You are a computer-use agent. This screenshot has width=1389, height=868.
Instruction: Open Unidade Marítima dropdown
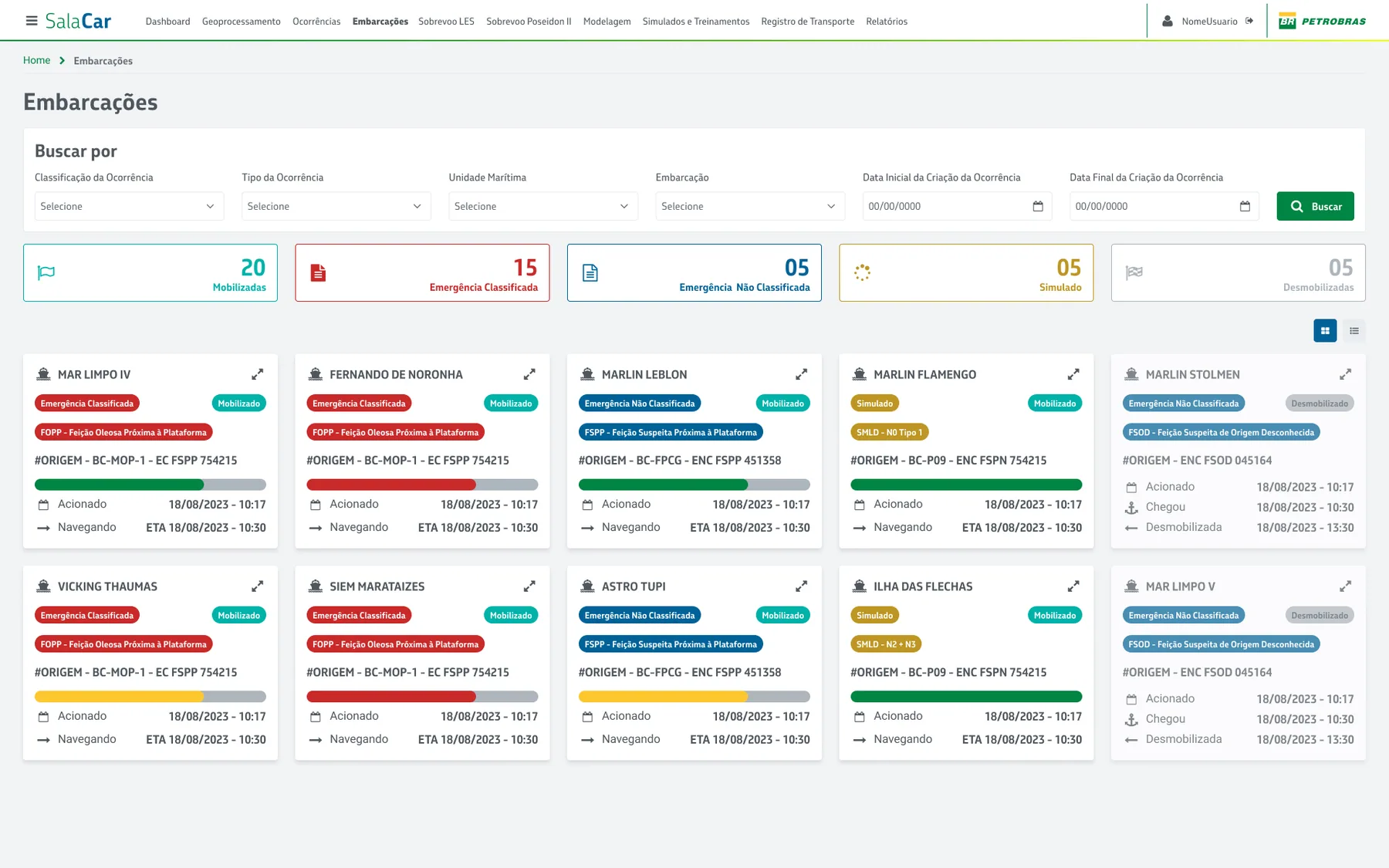[x=543, y=206]
